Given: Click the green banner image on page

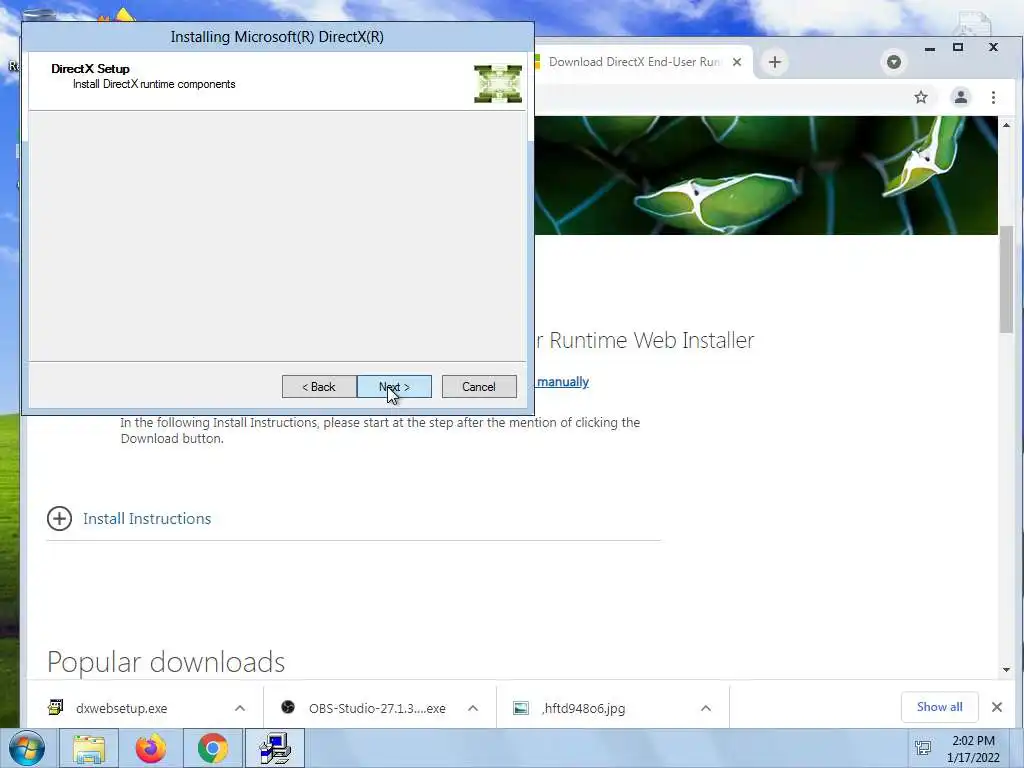Looking at the screenshot, I should pyautogui.click(x=767, y=176).
